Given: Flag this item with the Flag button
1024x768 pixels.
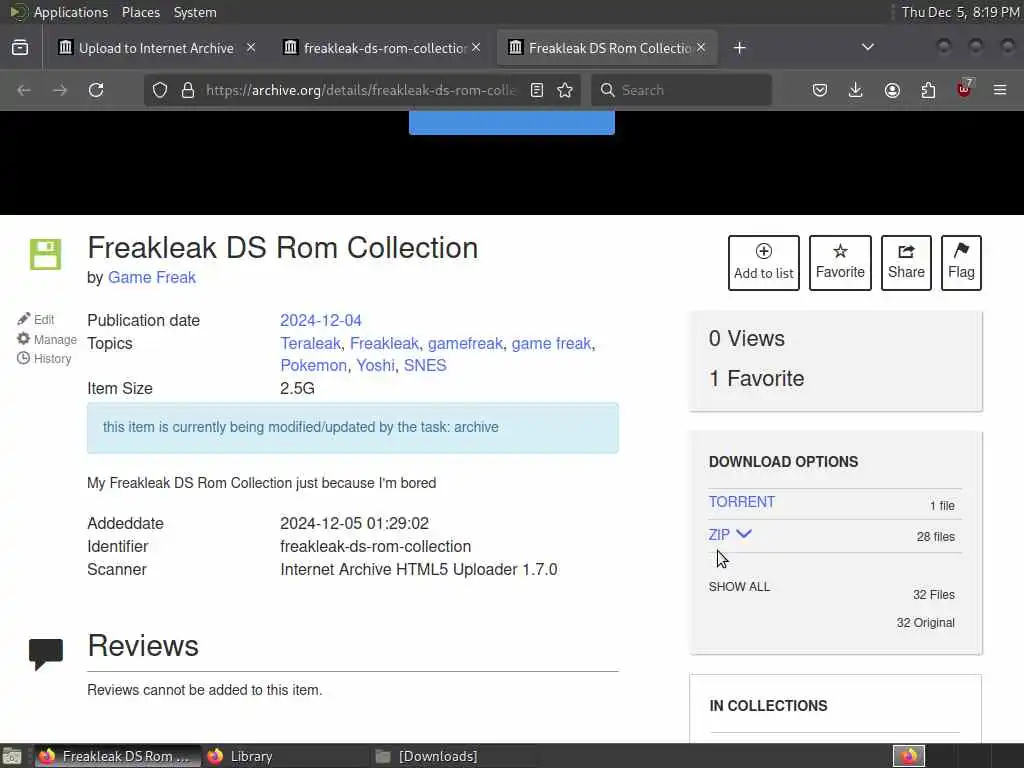Looking at the screenshot, I should (x=961, y=263).
